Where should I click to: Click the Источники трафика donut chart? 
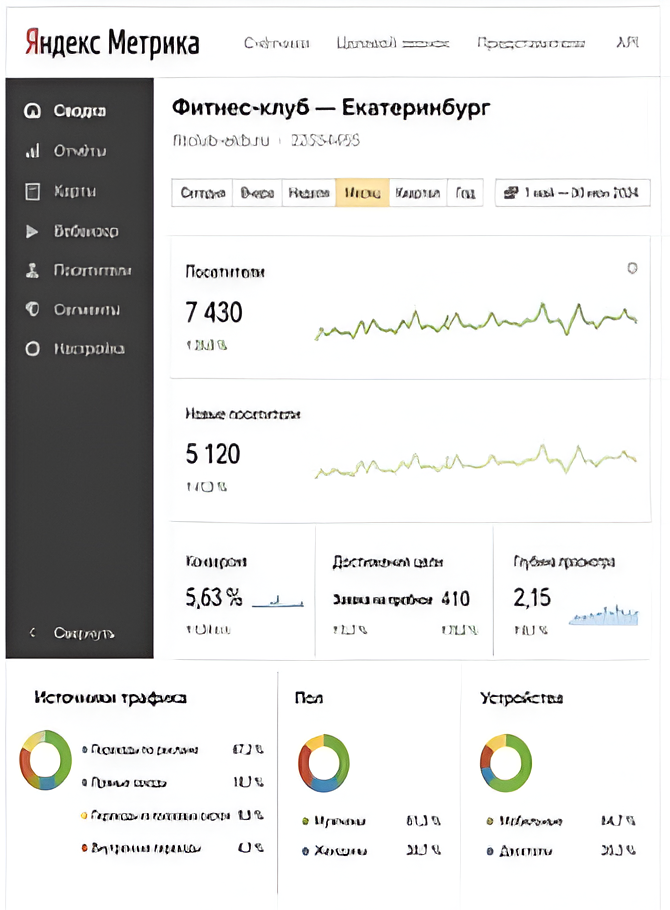click(46, 761)
